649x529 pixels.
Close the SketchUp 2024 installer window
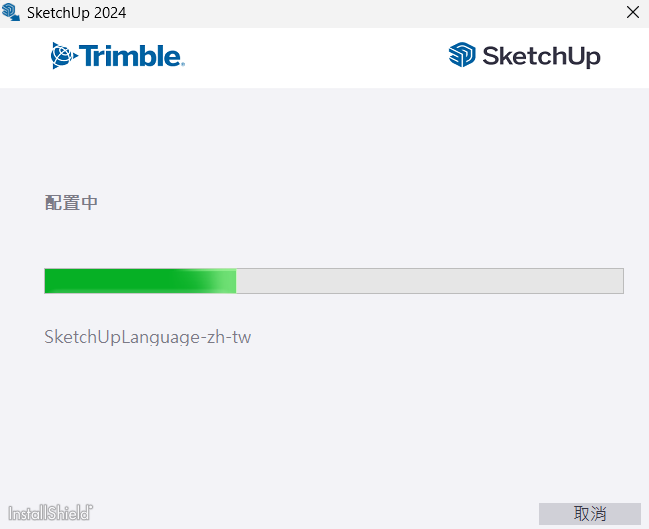tap(632, 13)
